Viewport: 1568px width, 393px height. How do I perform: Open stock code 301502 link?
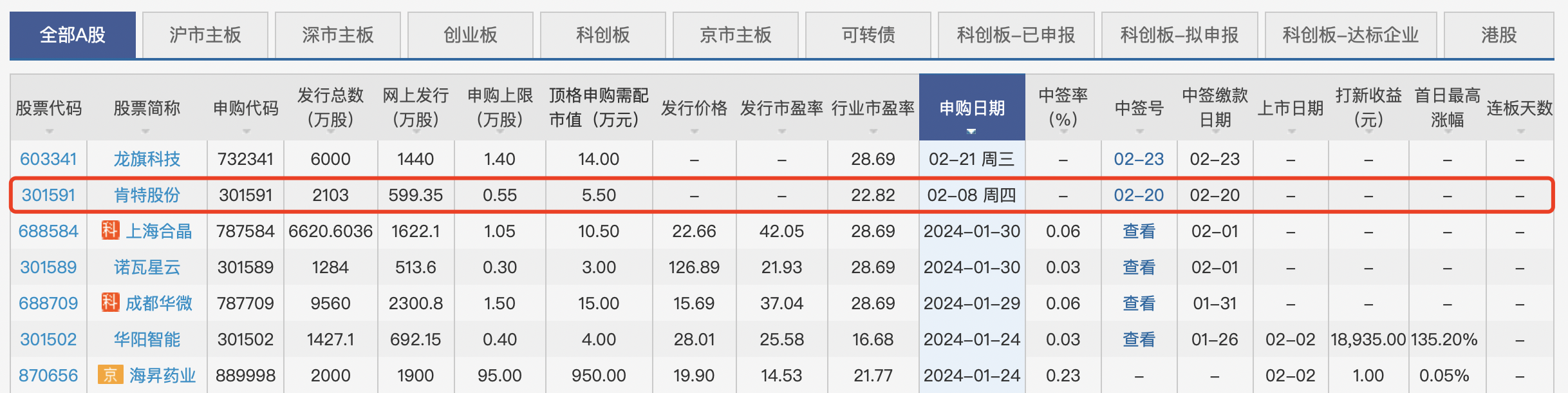click(x=48, y=340)
